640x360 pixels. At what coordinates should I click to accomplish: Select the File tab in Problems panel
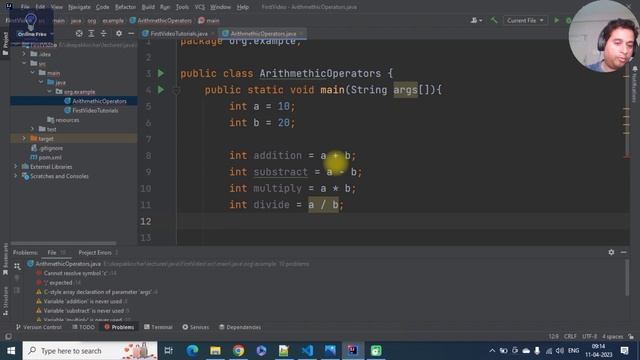[56, 253]
